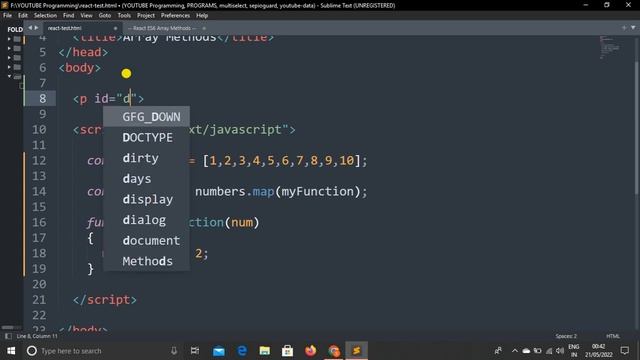Open the Preferences menu
The height and width of the screenshot is (360, 640).
[176, 16]
